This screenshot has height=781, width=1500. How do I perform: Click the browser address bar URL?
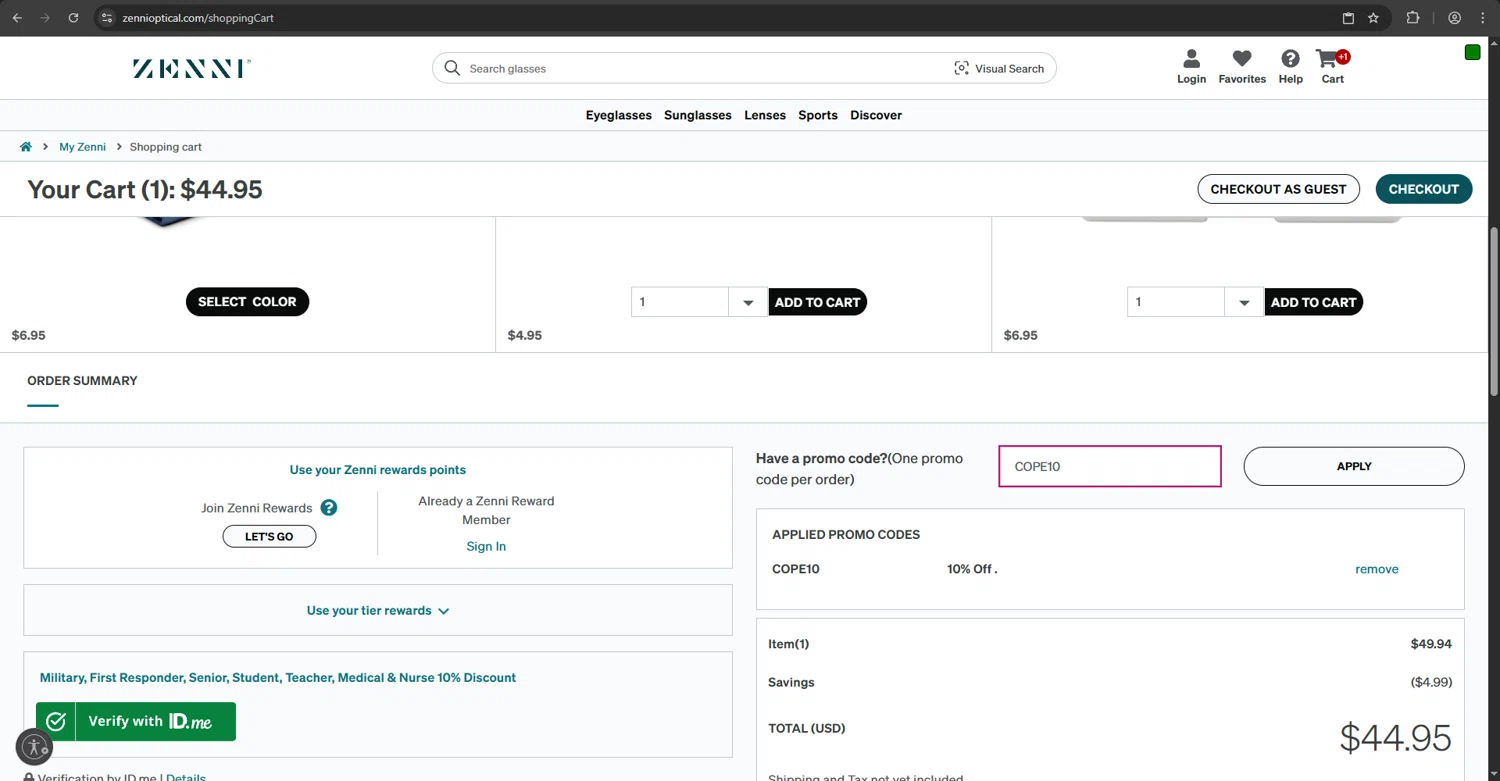point(198,18)
